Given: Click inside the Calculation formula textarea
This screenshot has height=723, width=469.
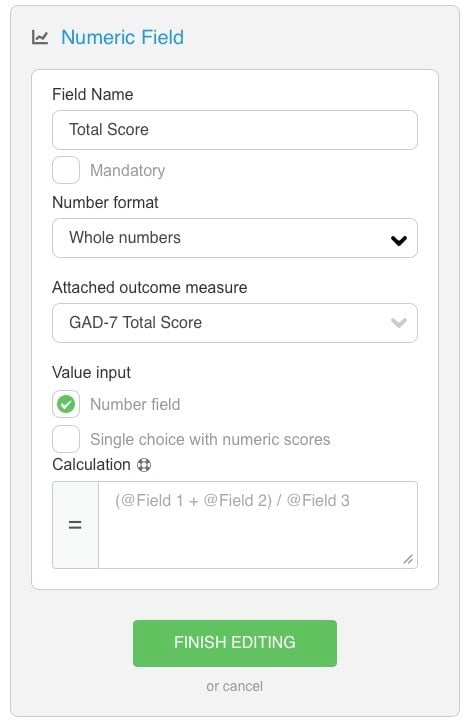Looking at the screenshot, I should click(258, 525).
